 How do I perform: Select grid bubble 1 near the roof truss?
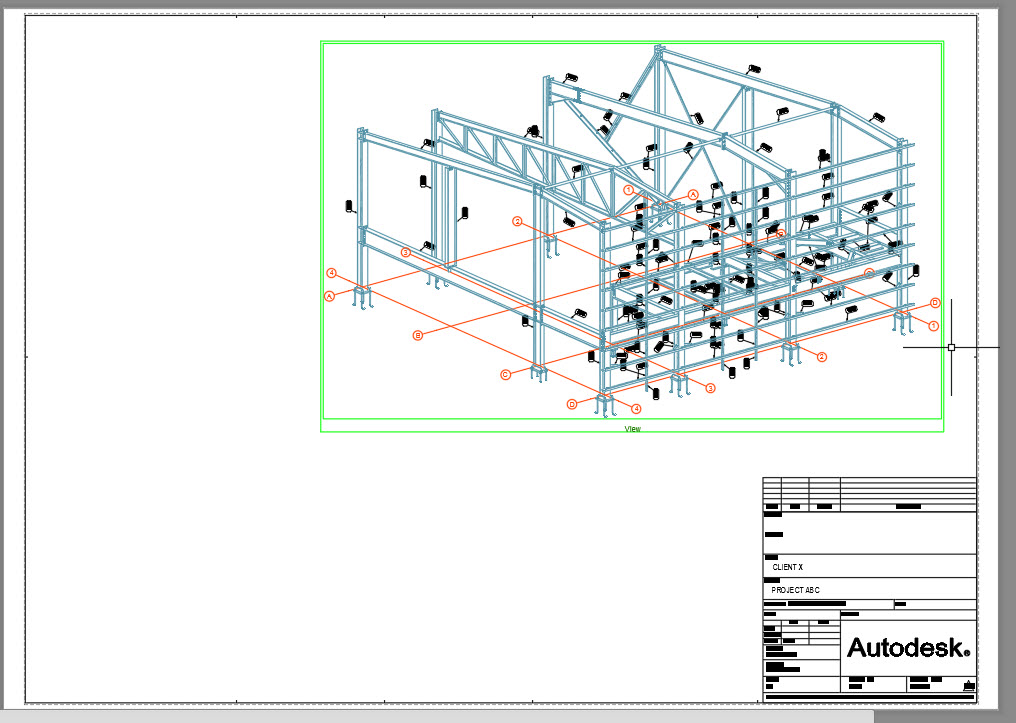(629, 190)
